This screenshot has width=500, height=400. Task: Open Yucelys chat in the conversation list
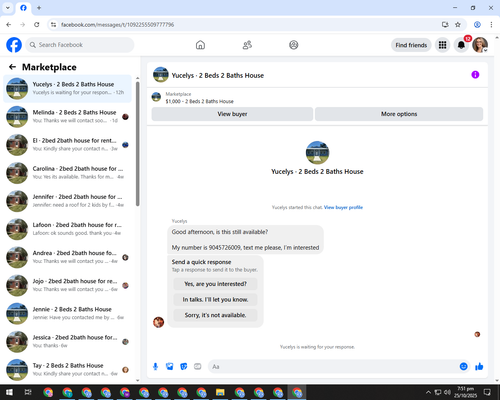click(68, 89)
